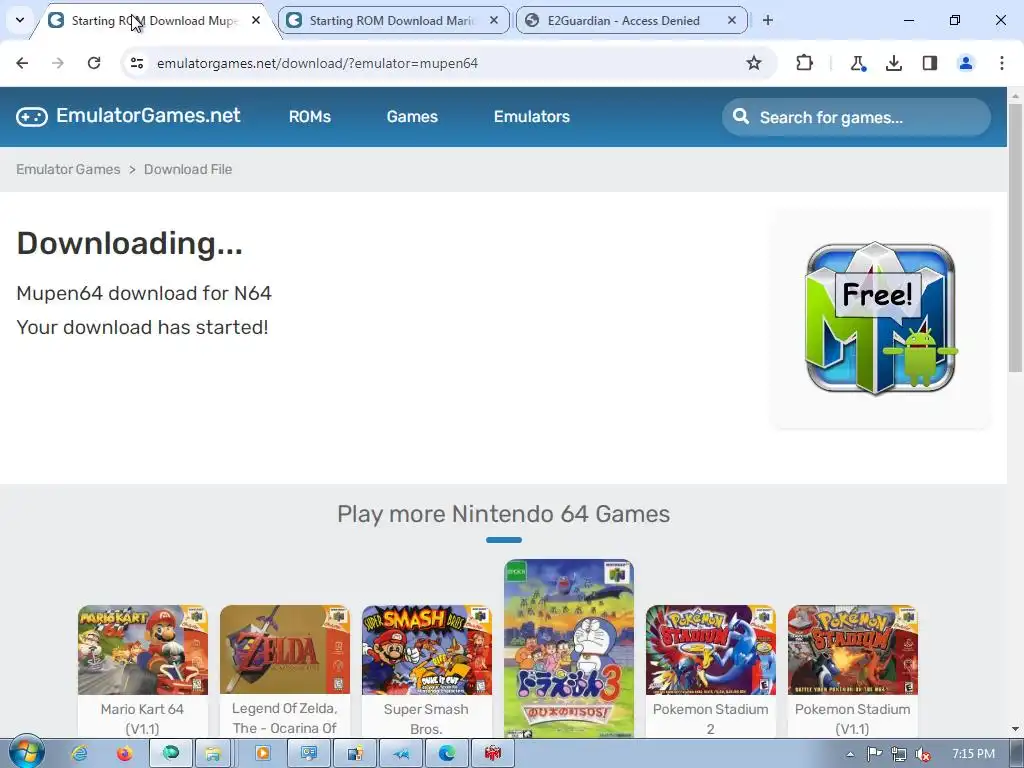The height and width of the screenshot is (768, 1024).
Task: Open the Emulators menu item
Action: coord(532,116)
